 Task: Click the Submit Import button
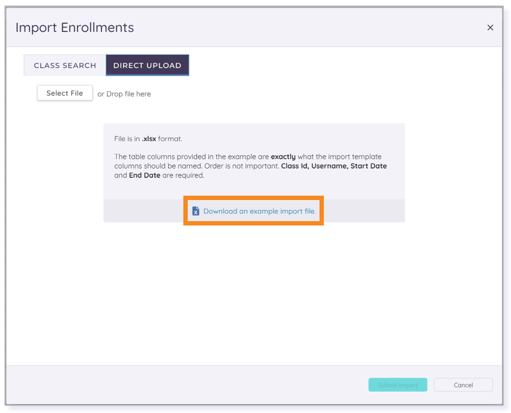pyautogui.click(x=397, y=385)
